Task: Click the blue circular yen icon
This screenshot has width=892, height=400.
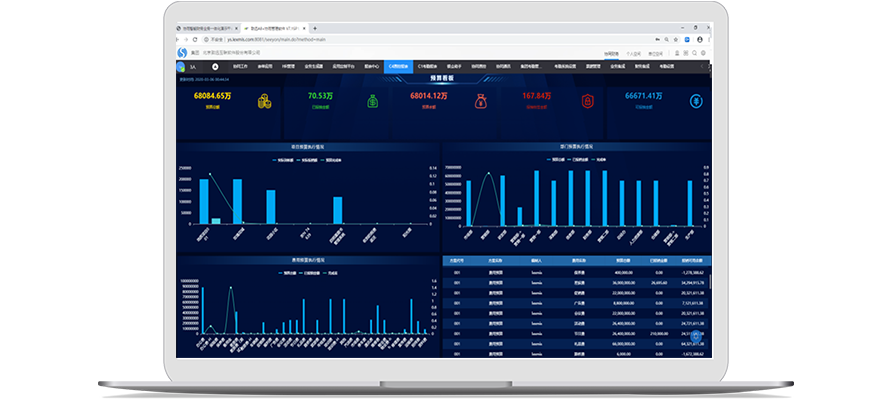Action: (695, 100)
